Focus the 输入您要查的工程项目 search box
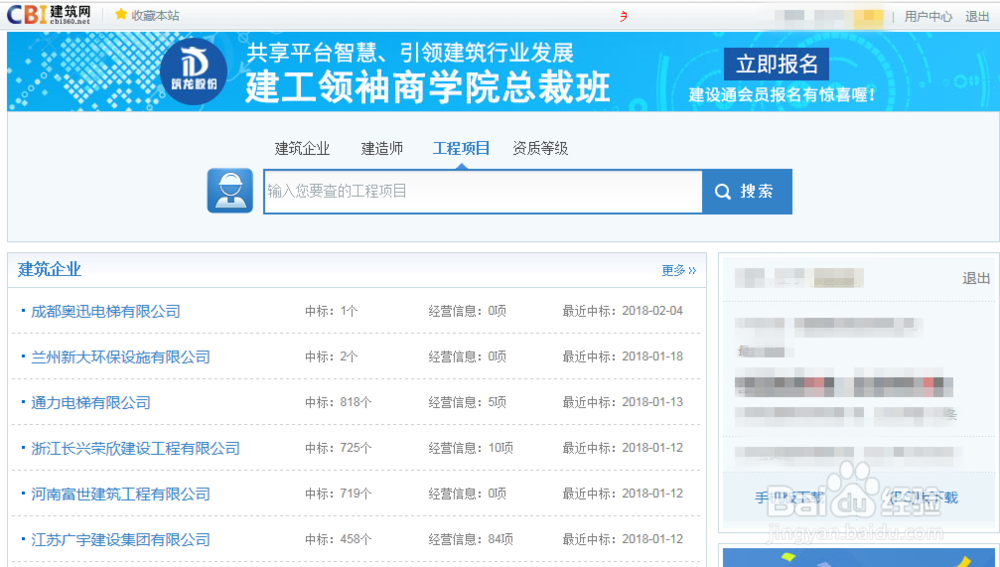Image resolution: width=1000 pixels, height=567 pixels. pos(483,191)
